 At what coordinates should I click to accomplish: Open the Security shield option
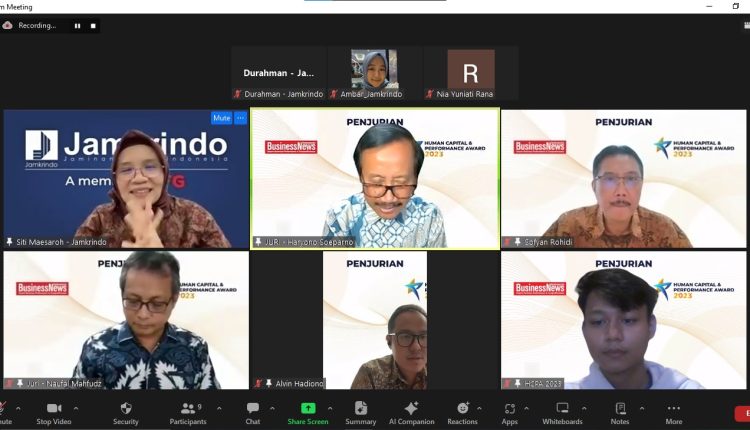point(125,409)
